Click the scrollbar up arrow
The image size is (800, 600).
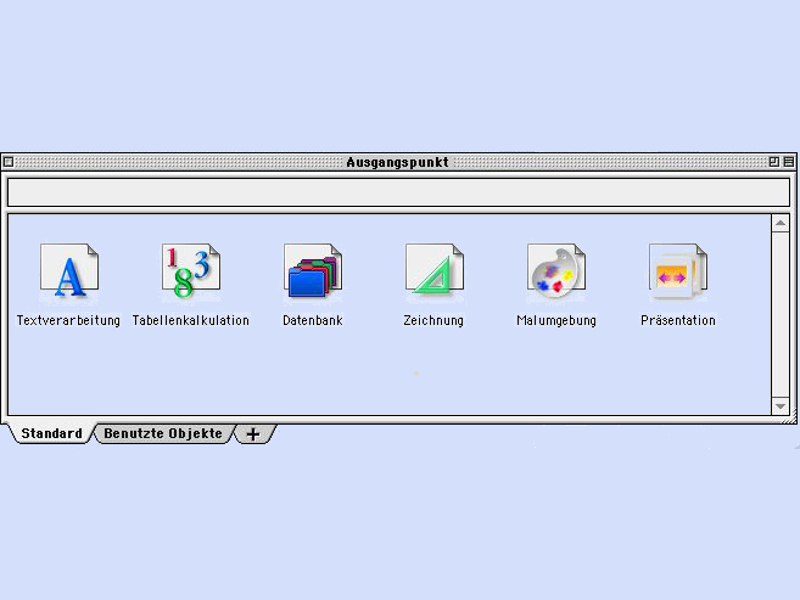[781, 223]
